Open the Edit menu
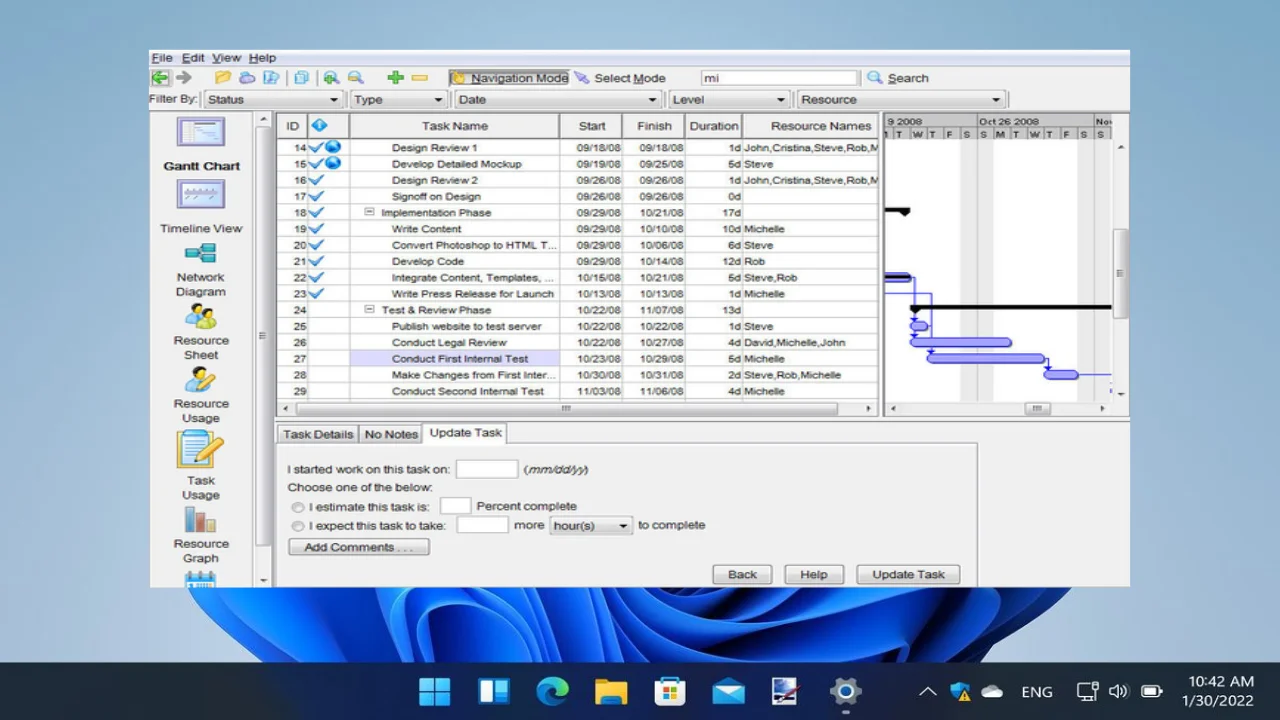The image size is (1280, 720). click(x=193, y=58)
